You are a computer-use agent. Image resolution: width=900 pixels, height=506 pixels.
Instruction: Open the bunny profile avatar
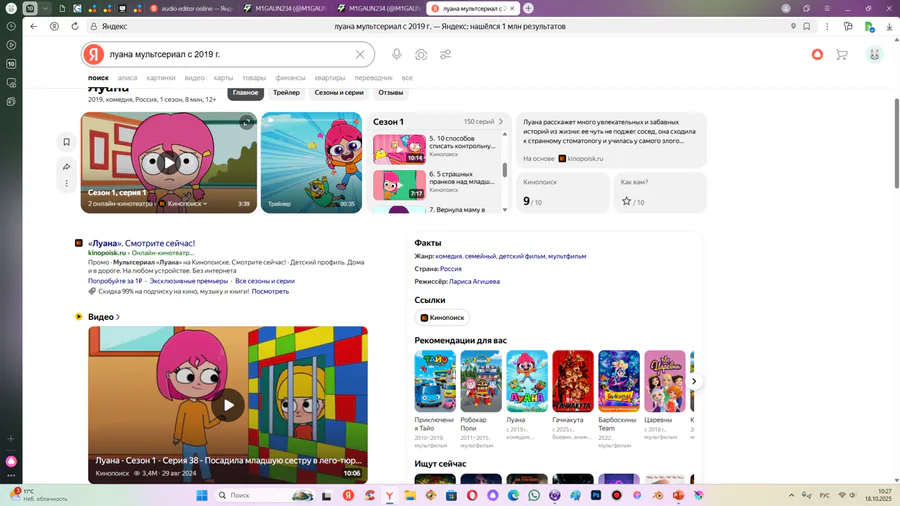874,55
